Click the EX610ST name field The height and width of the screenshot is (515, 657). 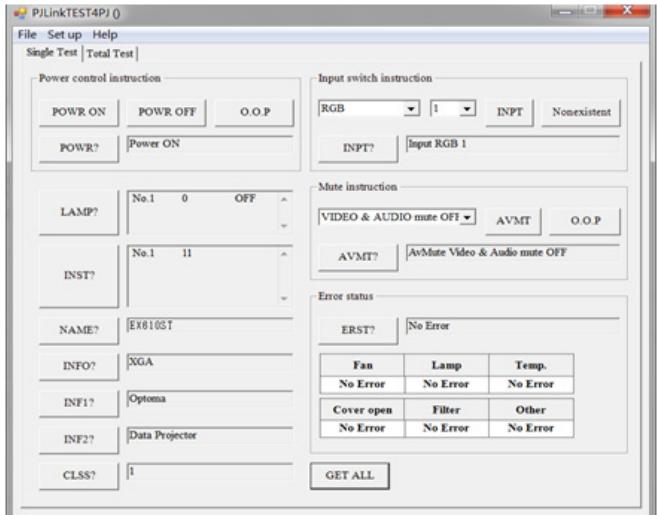[x=210, y=326]
